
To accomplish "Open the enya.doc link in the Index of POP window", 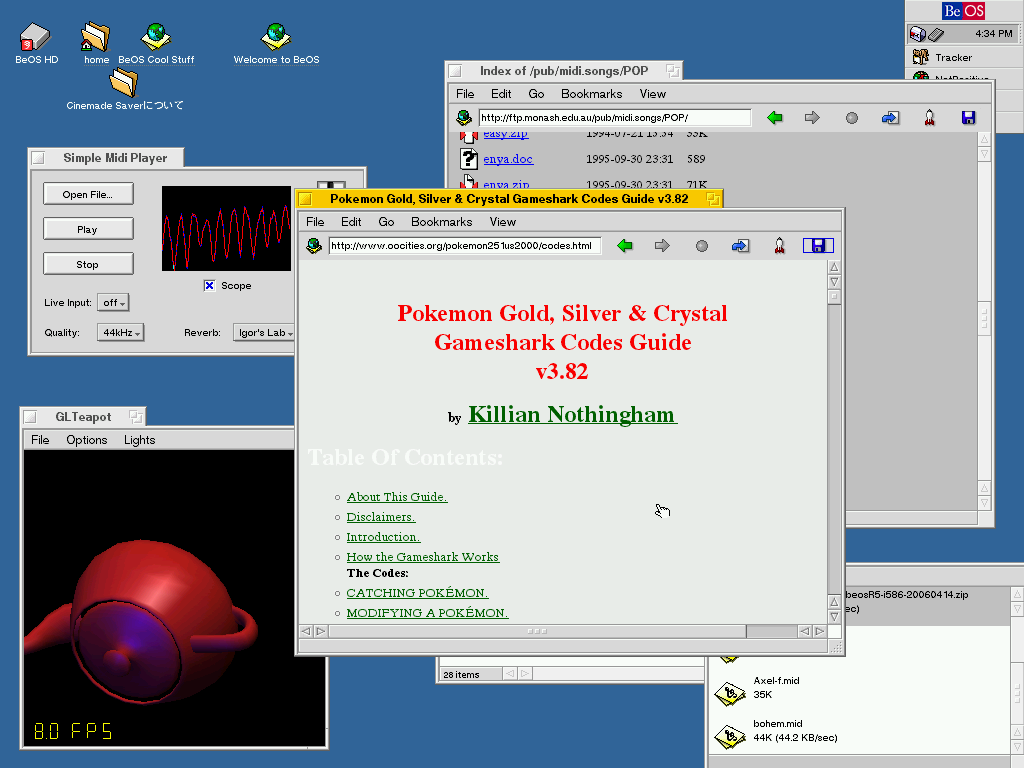I will click(x=508, y=159).
